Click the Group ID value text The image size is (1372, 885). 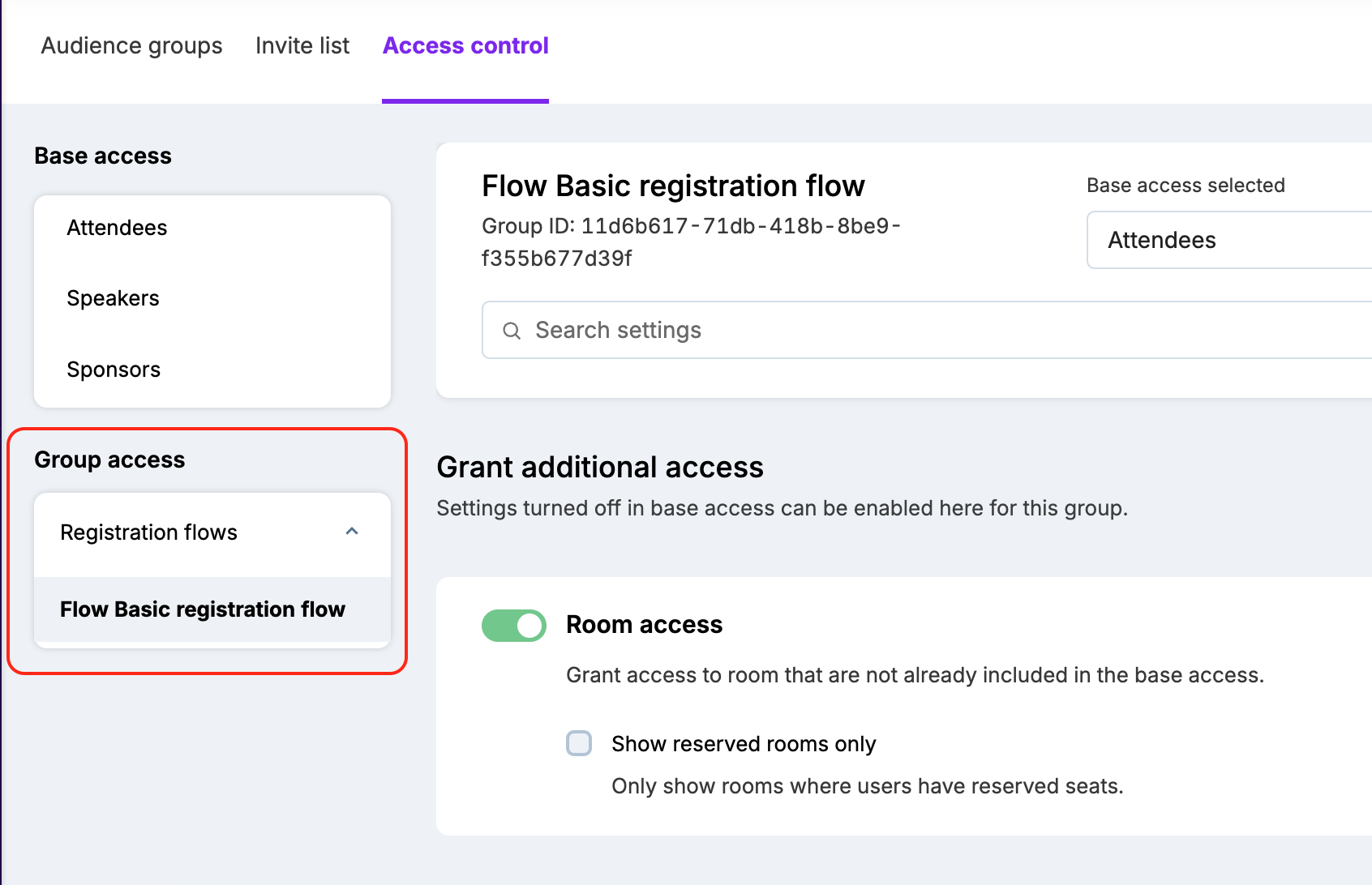pyautogui.click(x=691, y=242)
